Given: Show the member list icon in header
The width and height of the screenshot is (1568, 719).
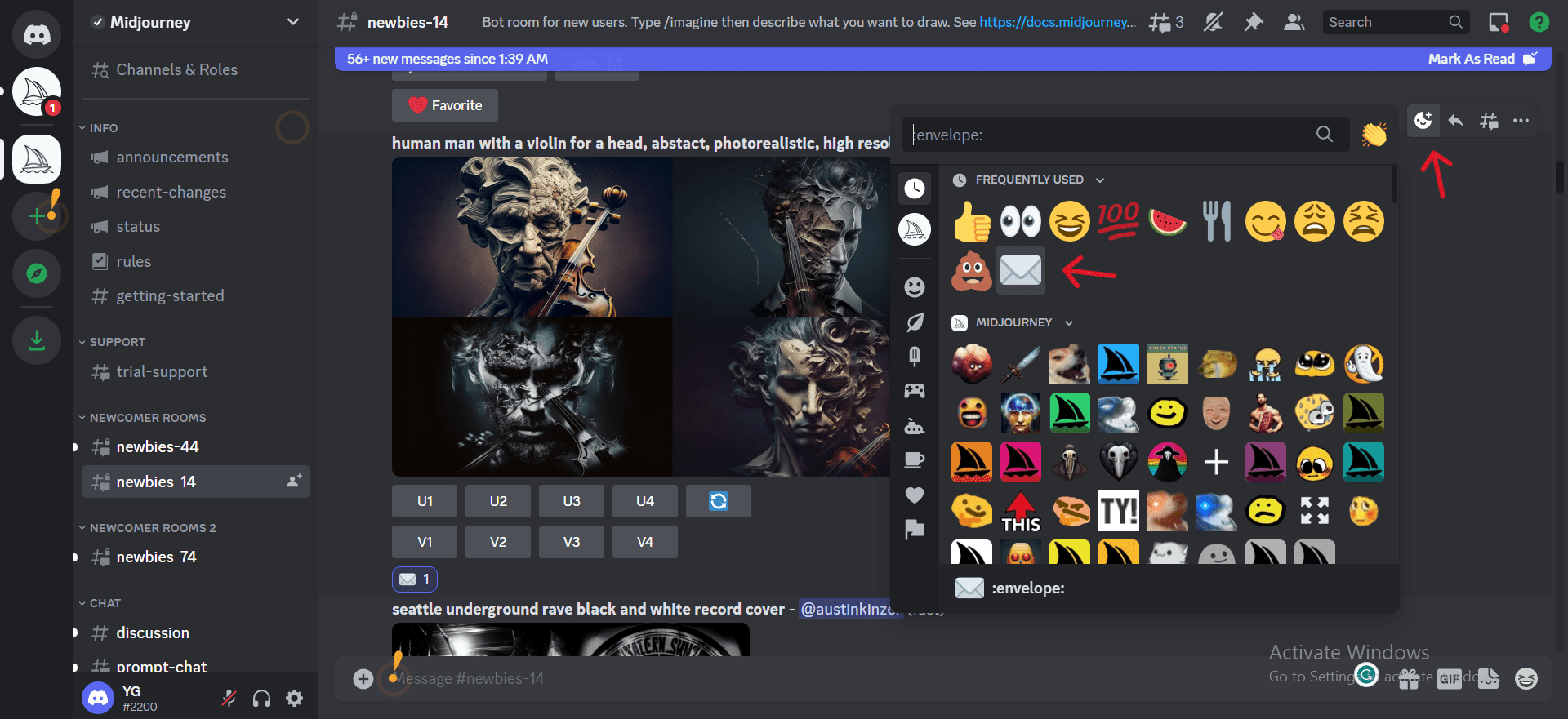Looking at the screenshot, I should click(x=1294, y=22).
